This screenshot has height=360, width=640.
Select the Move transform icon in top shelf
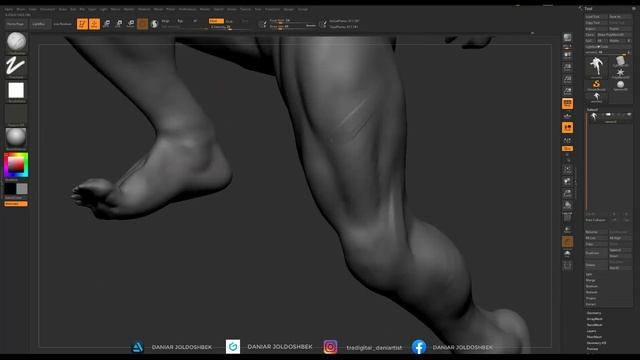[x=107, y=24]
